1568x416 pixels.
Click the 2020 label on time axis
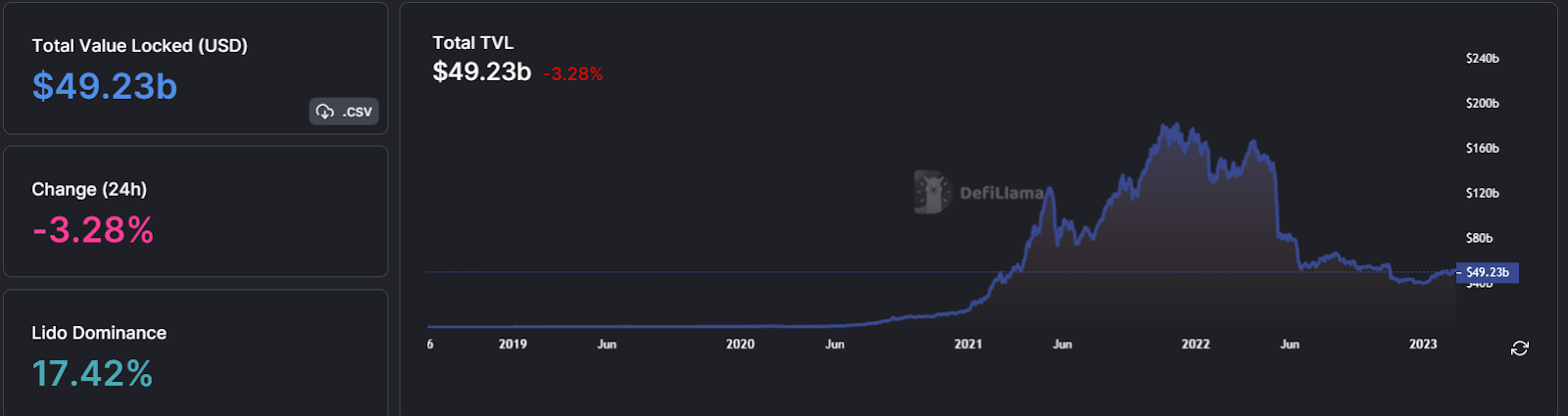[x=740, y=345]
